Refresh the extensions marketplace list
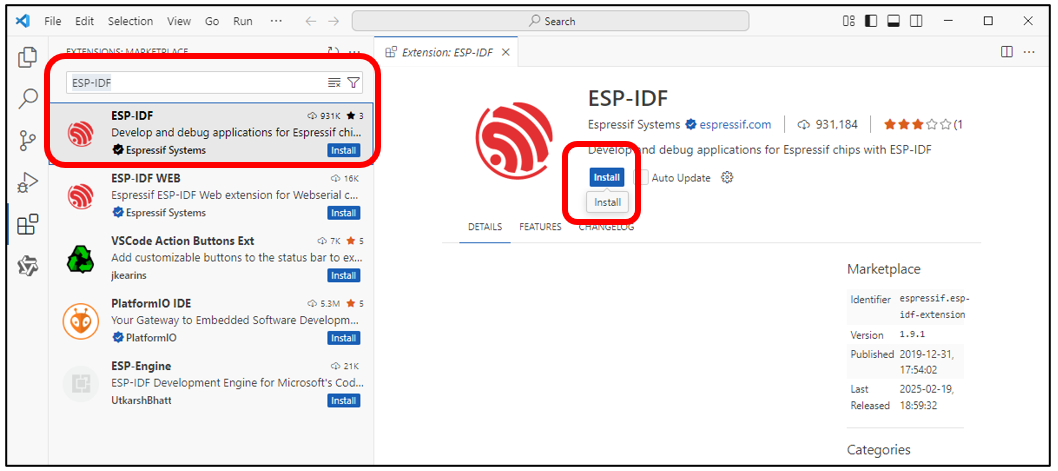Viewport: 1058px width, 471px height. tap(333, 51)
